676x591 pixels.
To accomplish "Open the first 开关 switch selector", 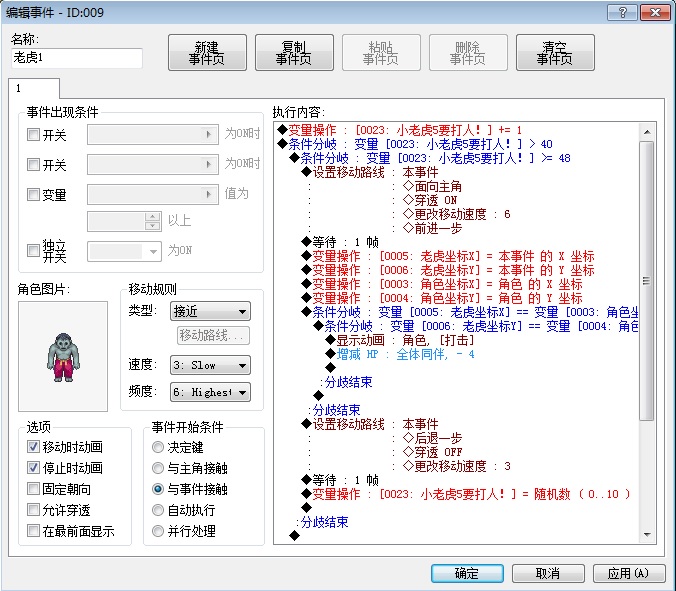I will [x=153, y=134].
